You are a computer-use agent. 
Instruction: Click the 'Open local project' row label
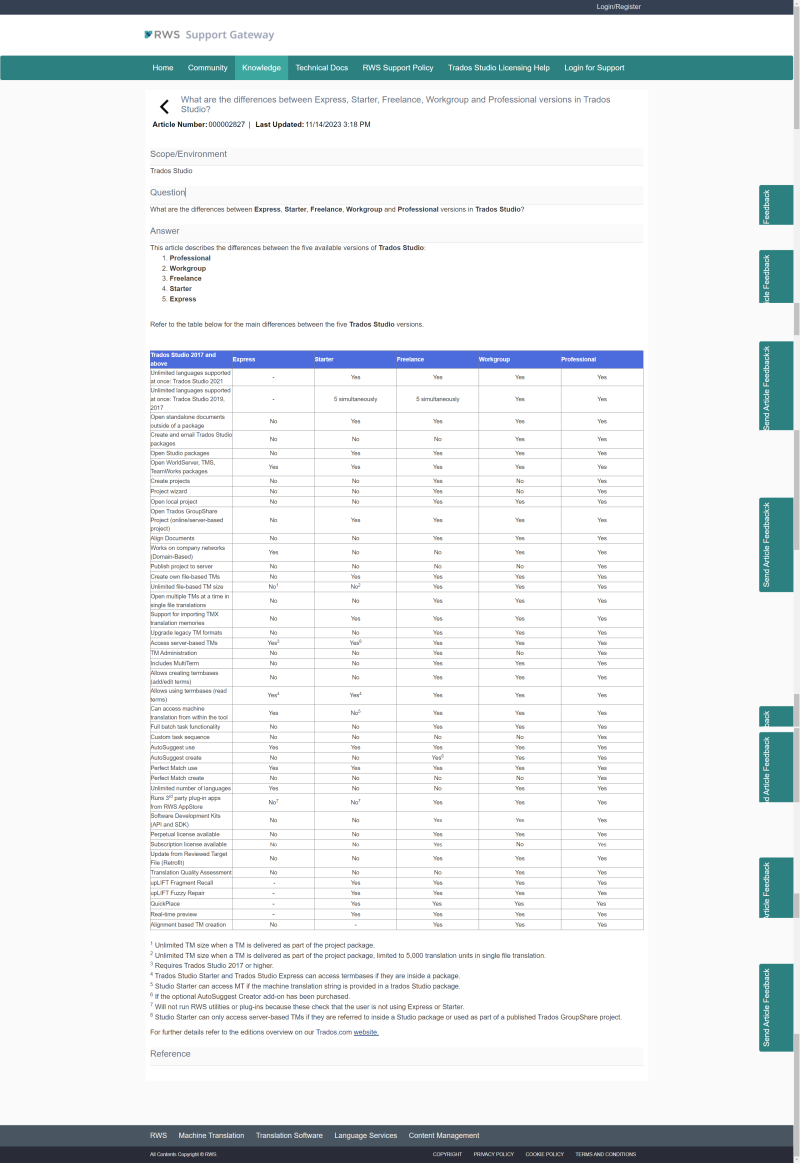(174, 501)
